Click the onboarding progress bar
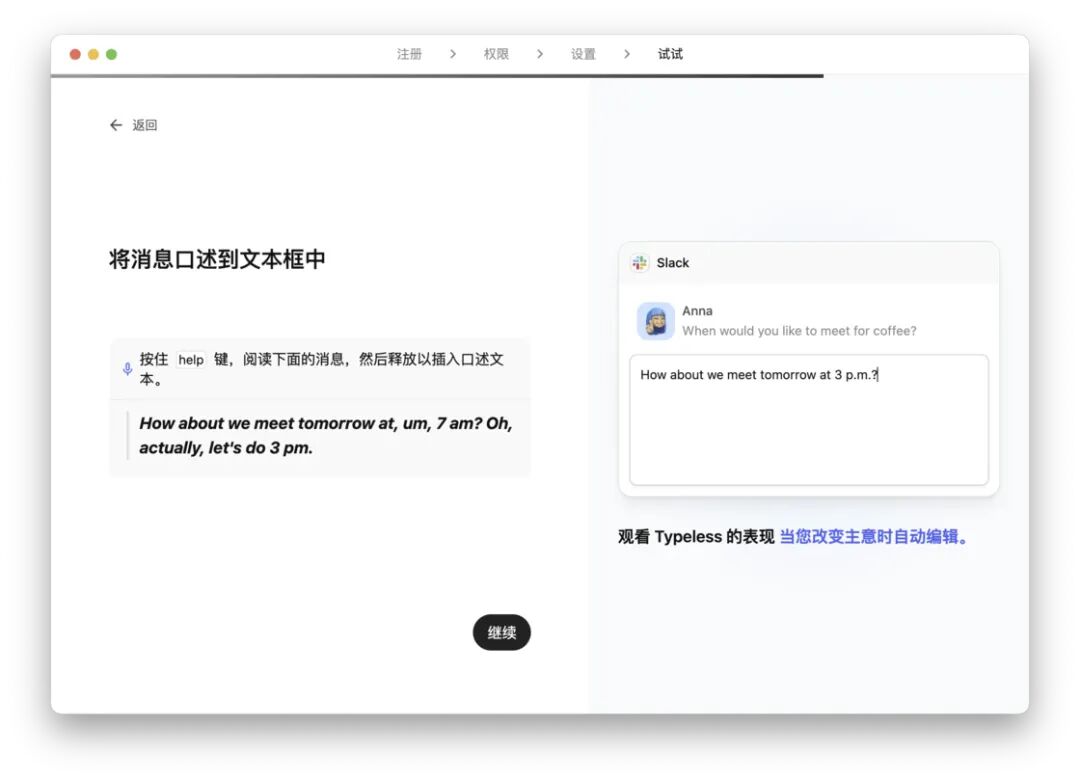This screenshot has width=1080, height=781. point(540,76)
